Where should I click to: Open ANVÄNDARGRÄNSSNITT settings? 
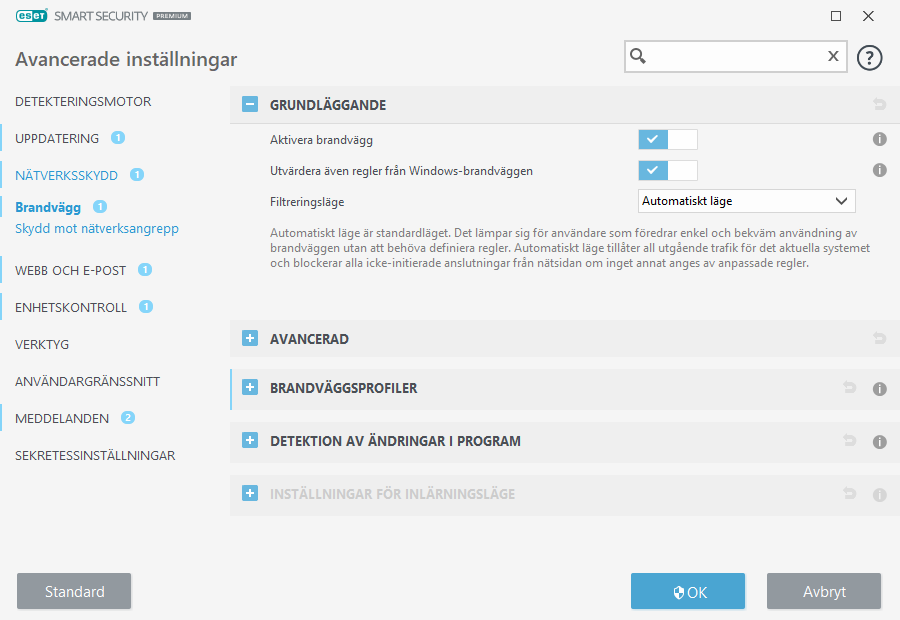87,382
